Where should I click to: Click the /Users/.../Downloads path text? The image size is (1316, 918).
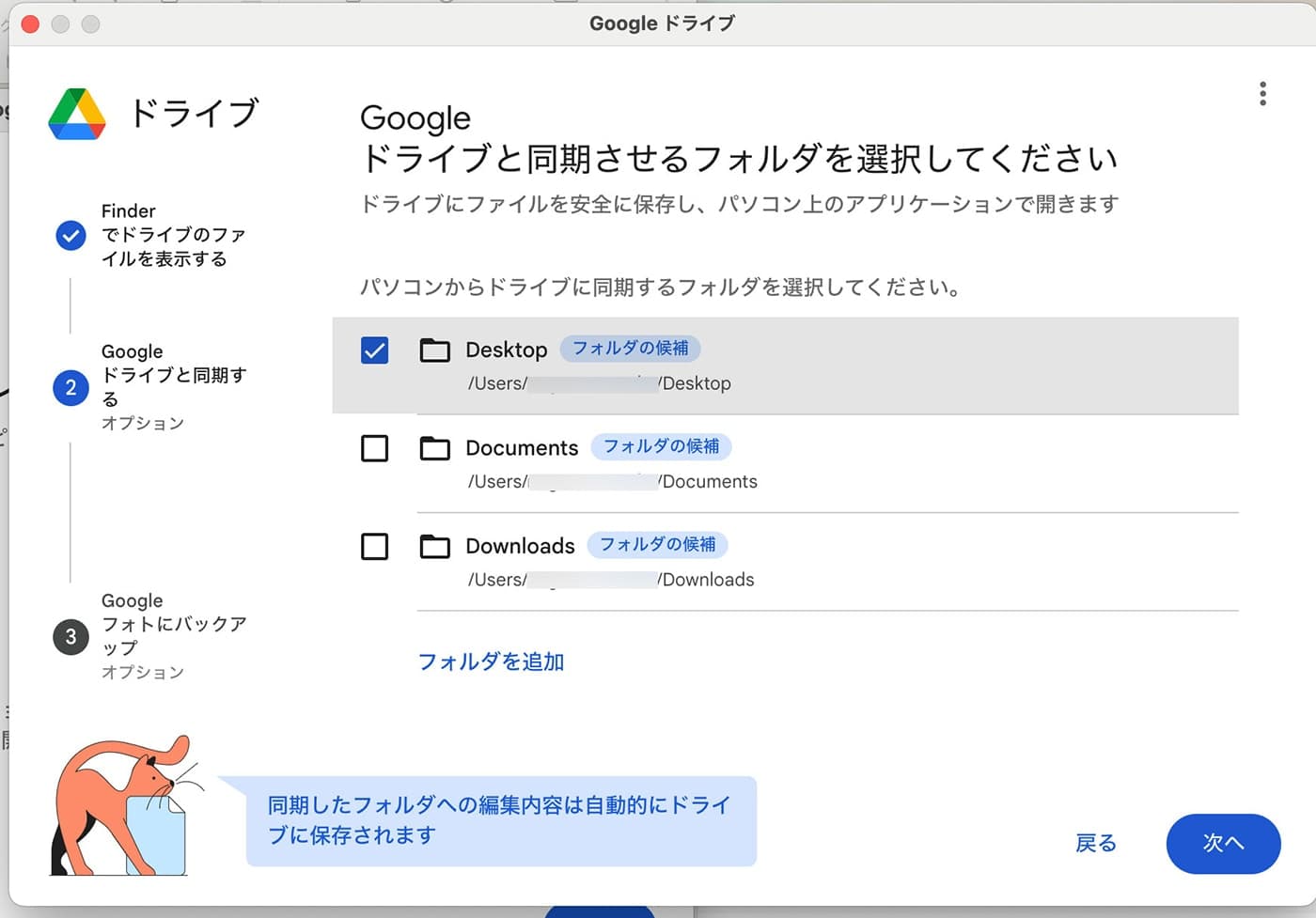tap(611, 580)
